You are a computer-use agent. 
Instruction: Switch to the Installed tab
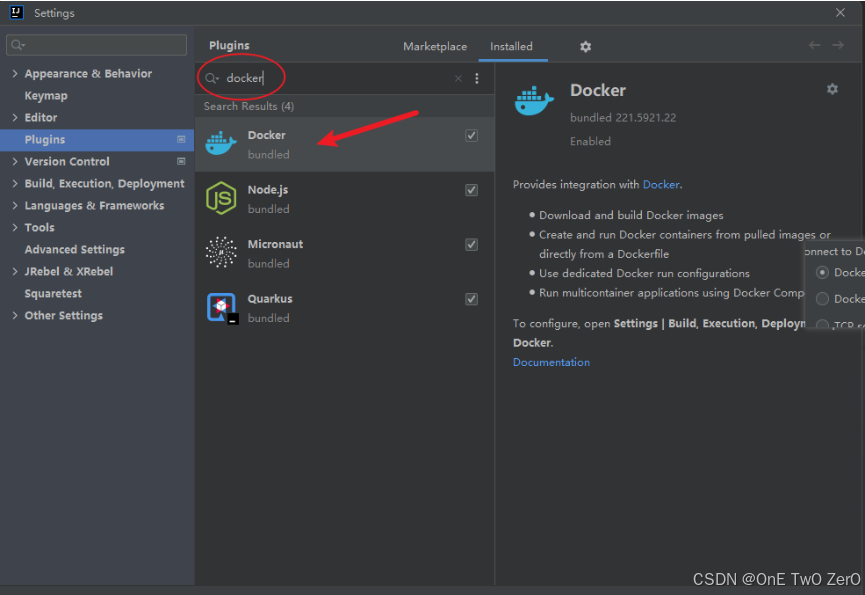511,47
